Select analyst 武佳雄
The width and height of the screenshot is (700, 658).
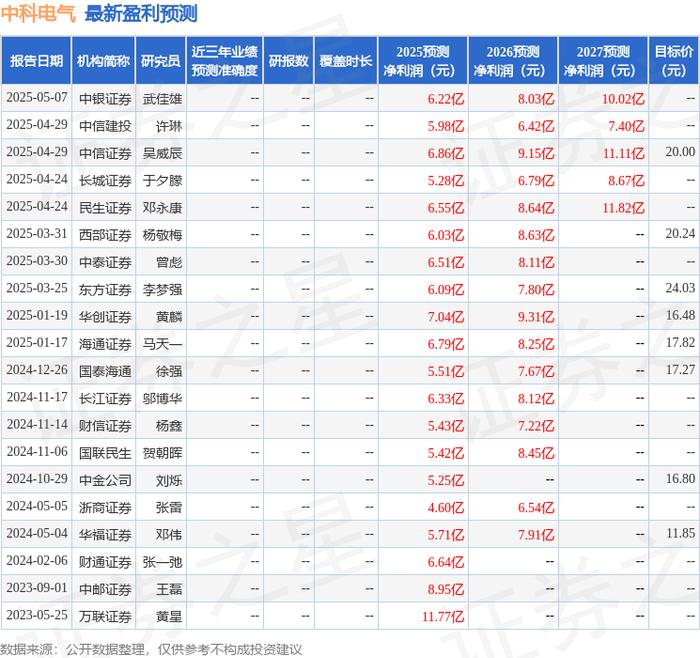click(162, 99)
